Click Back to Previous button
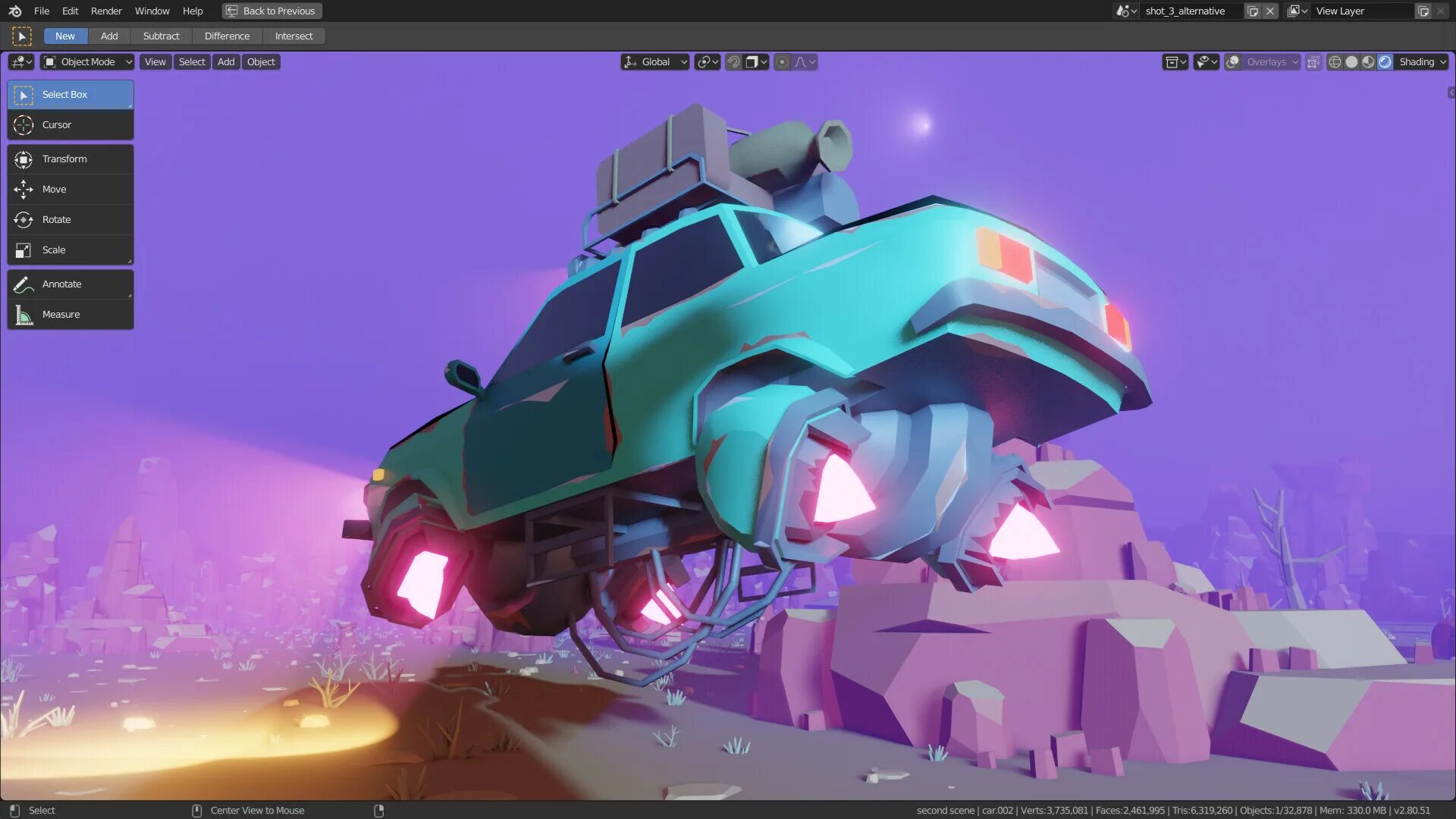The height and width of the screenshot is (819, 1456). pyautogui.click(x=271, y=11)
